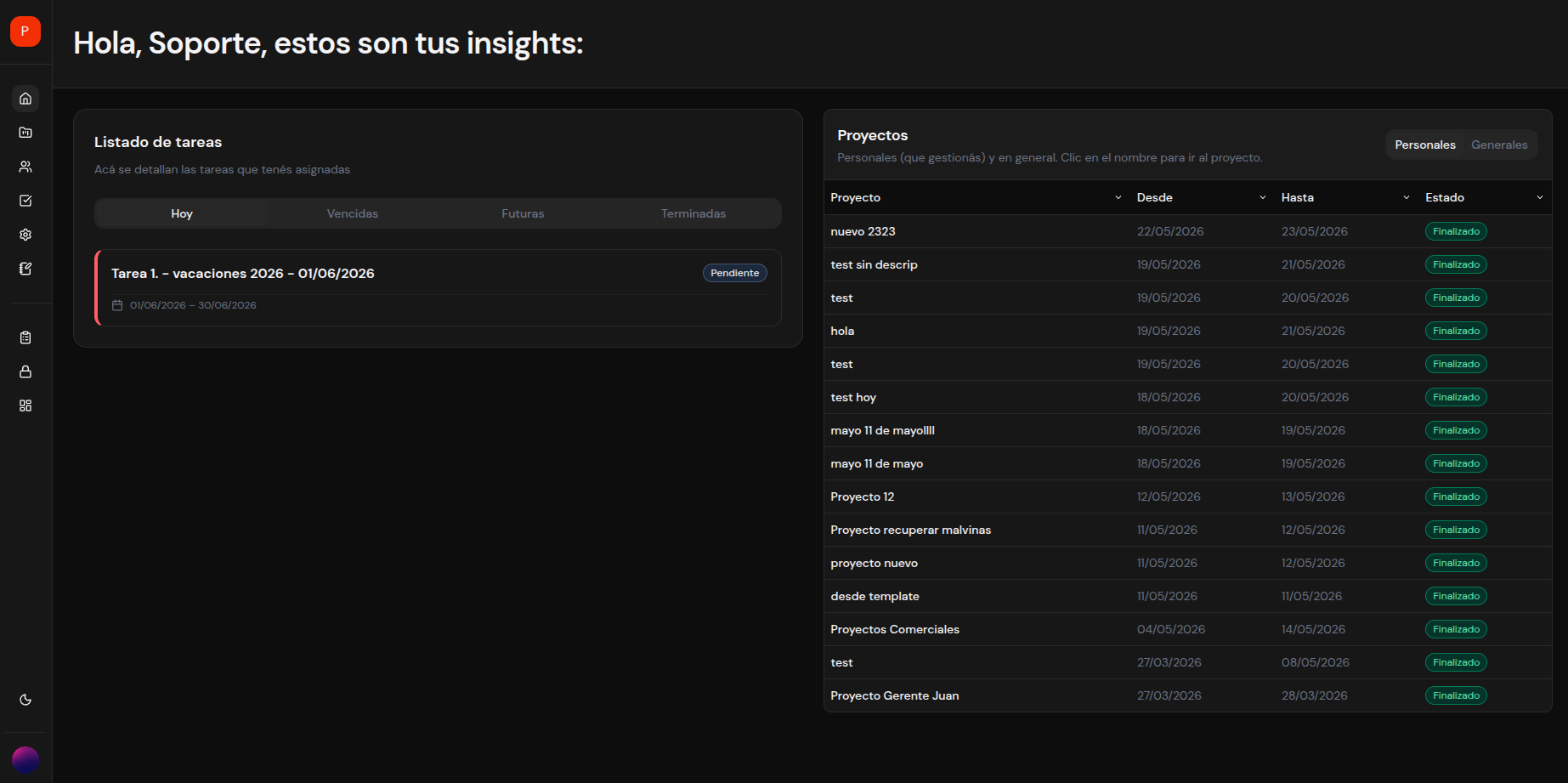This screenshot has width=1568, height=783.
Task: Toggle dark mode moon icon
Action: click(25, 700)
